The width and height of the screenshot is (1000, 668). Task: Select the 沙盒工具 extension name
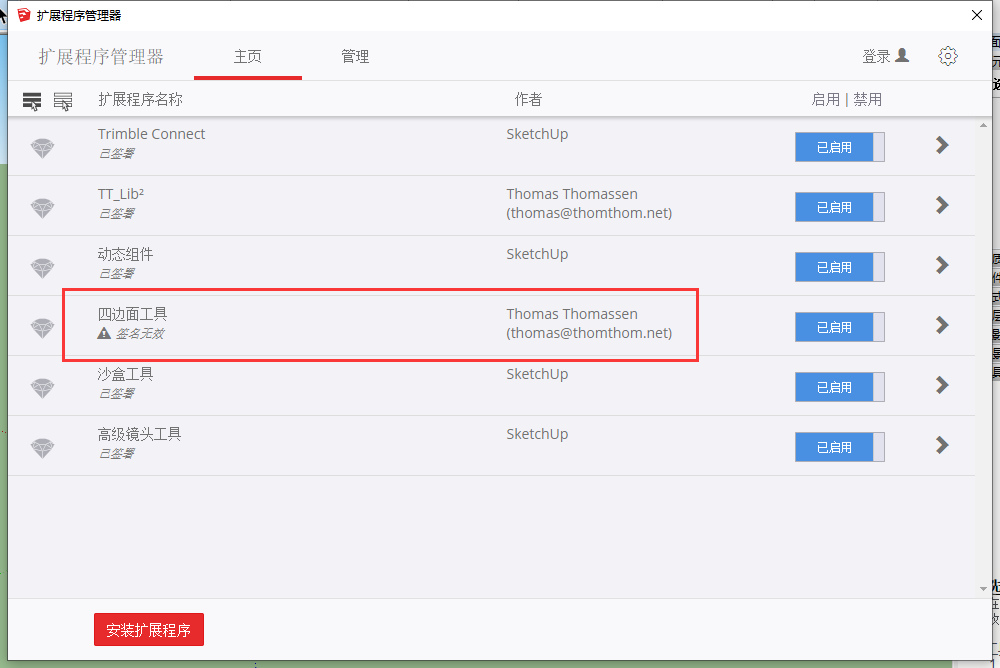tap(125, 374)
